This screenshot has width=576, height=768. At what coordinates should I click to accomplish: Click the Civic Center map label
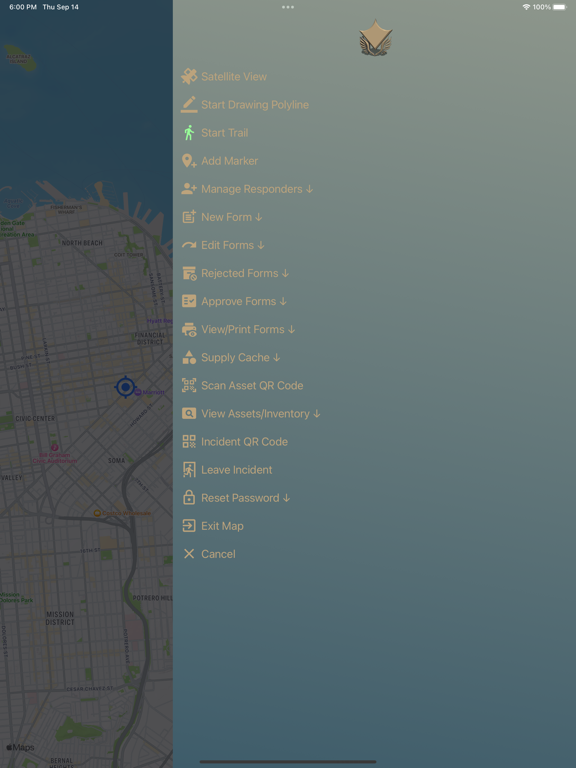point(35,418)
